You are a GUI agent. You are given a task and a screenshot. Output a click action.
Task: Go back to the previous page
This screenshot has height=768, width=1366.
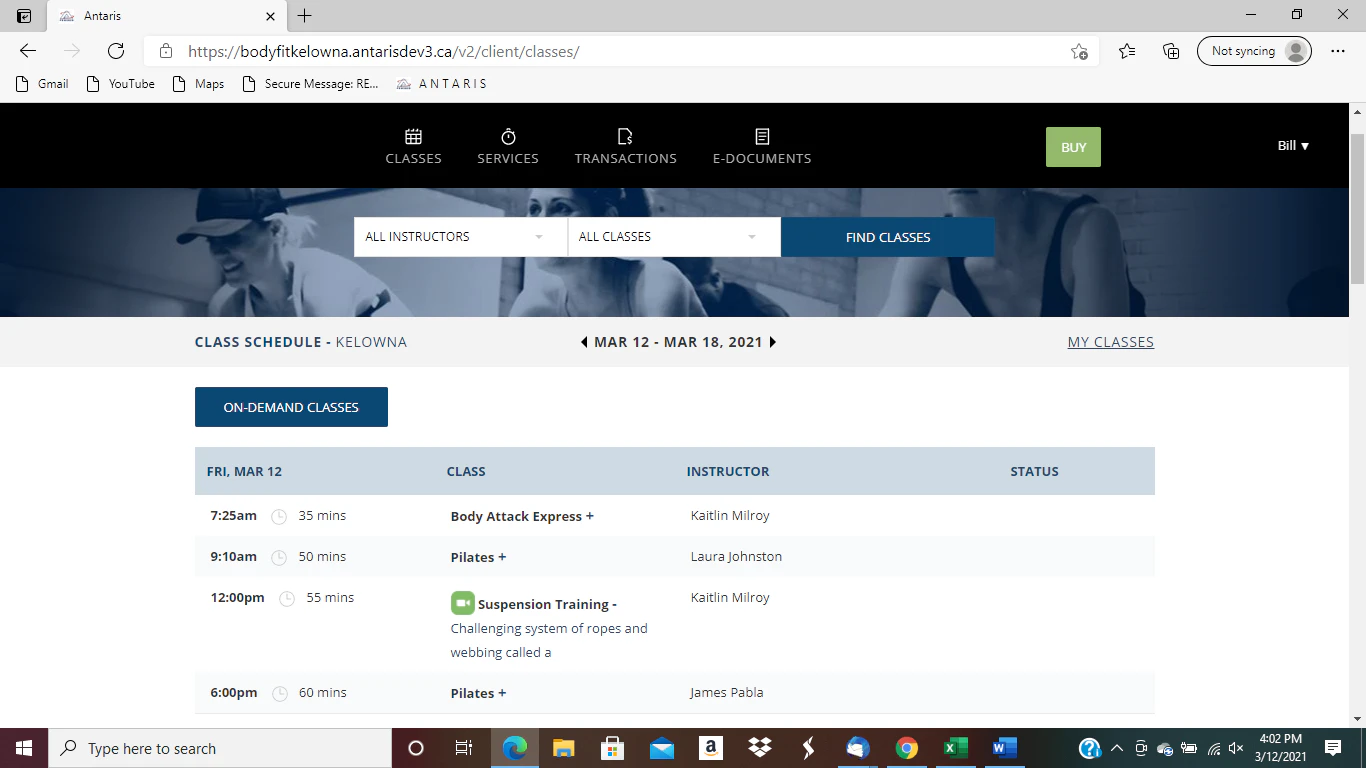click(28, 51)
